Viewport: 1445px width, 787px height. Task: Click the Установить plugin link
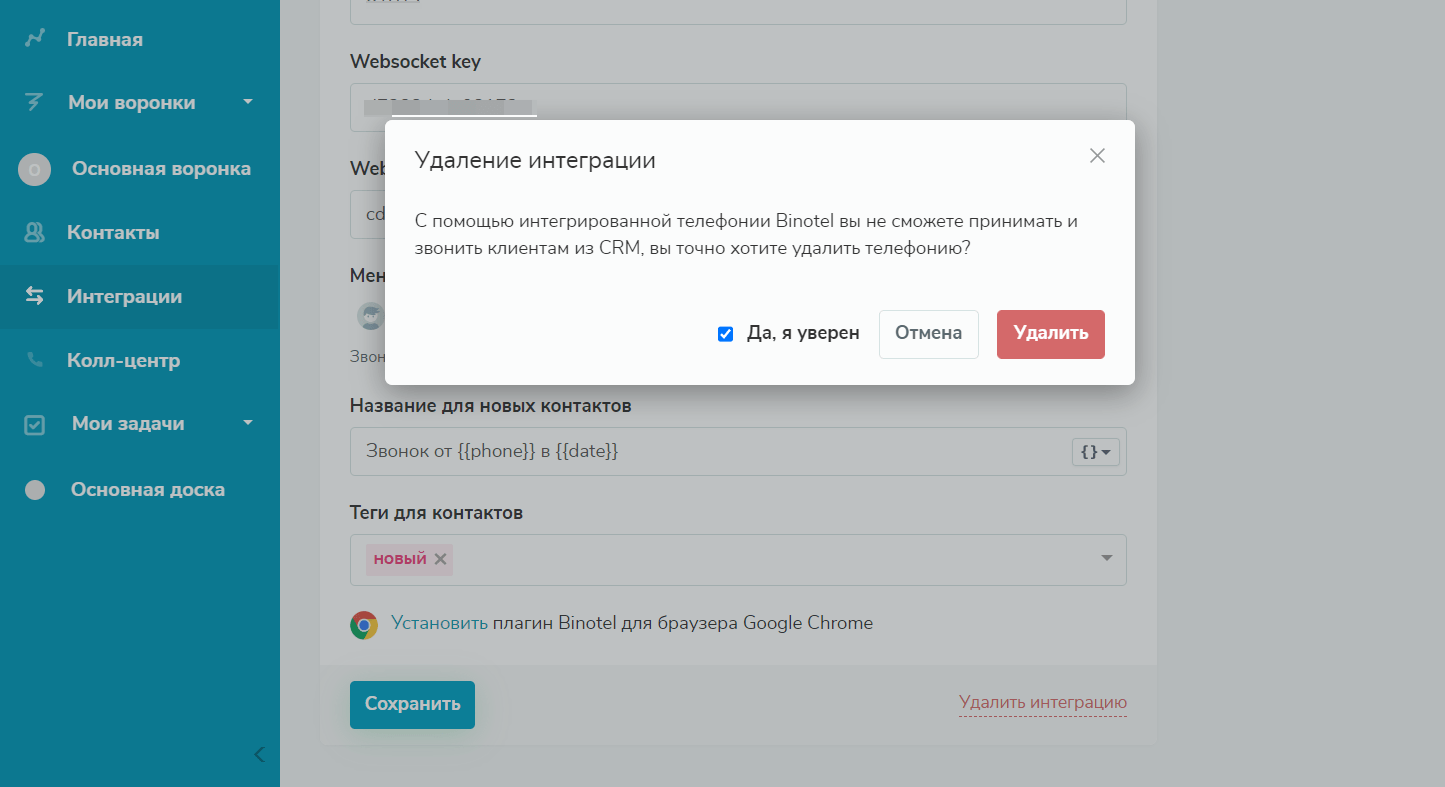point(439,623)
